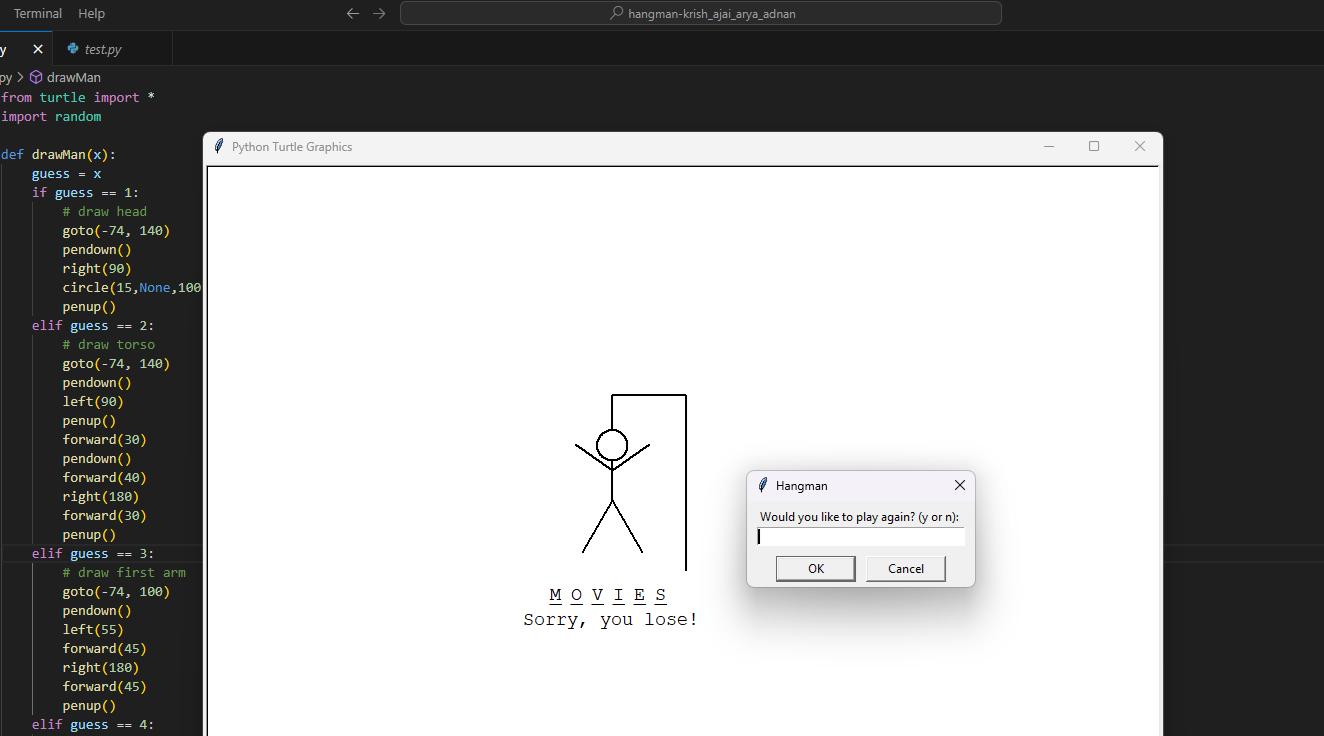The height and width of the screenshot is (736, 1324).
Task: Close the Hangman dialog
Action: (x=960, y=485)
